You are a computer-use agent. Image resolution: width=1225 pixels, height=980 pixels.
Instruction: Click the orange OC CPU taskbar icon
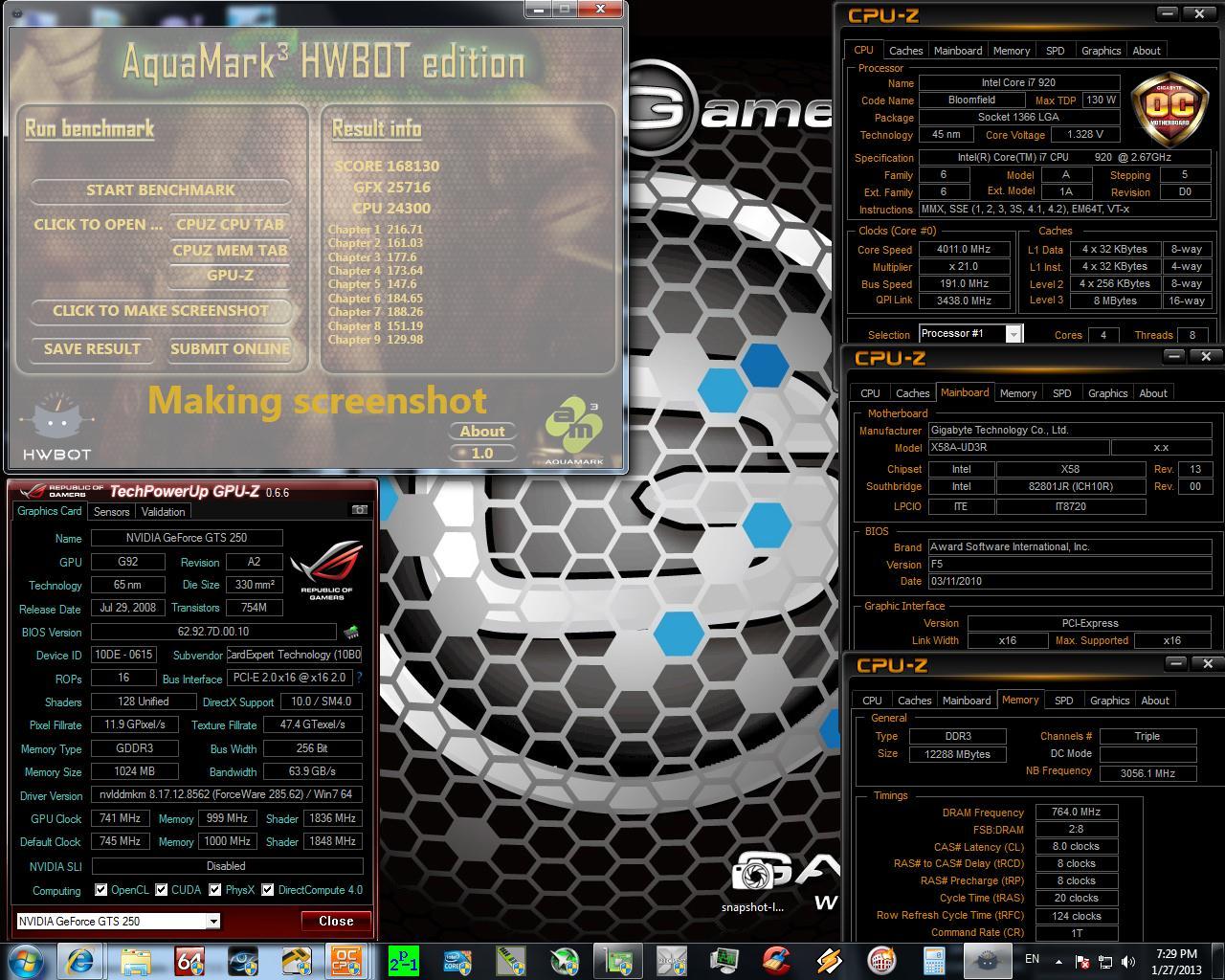click(x=345, y=960)
